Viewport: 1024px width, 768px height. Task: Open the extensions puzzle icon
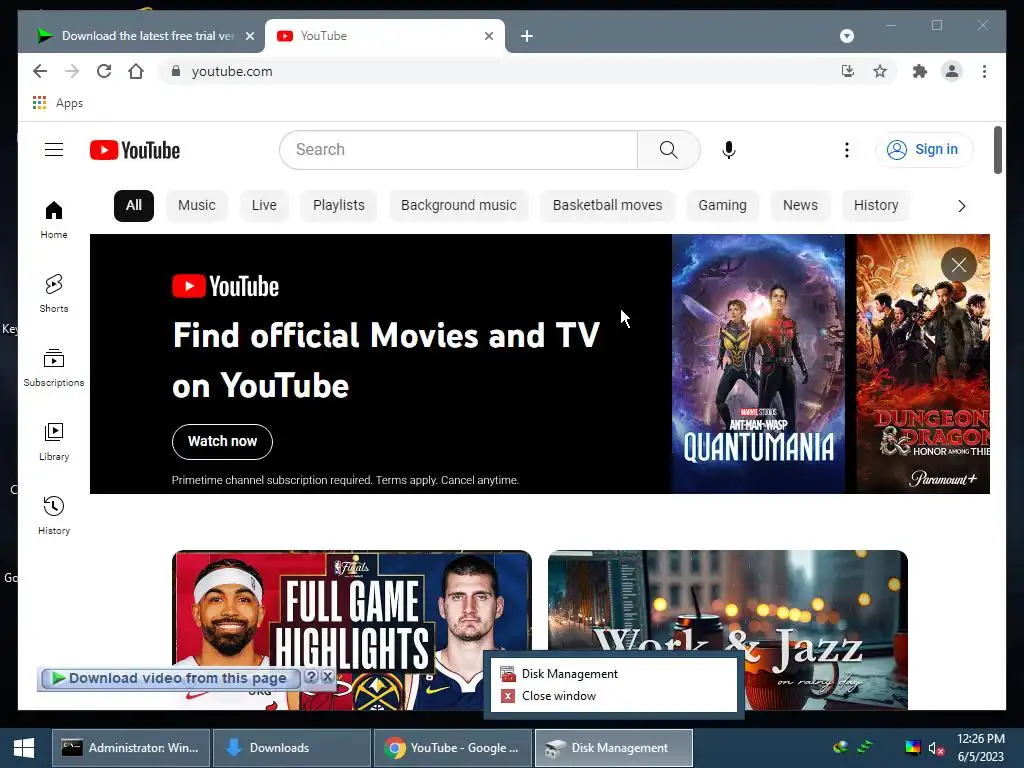pos(920,71)
